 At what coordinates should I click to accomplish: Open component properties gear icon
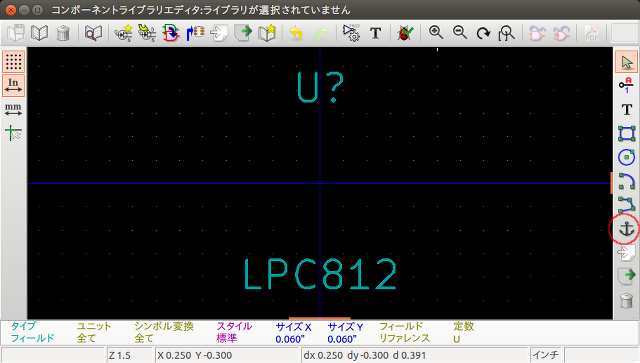point(351,33)
